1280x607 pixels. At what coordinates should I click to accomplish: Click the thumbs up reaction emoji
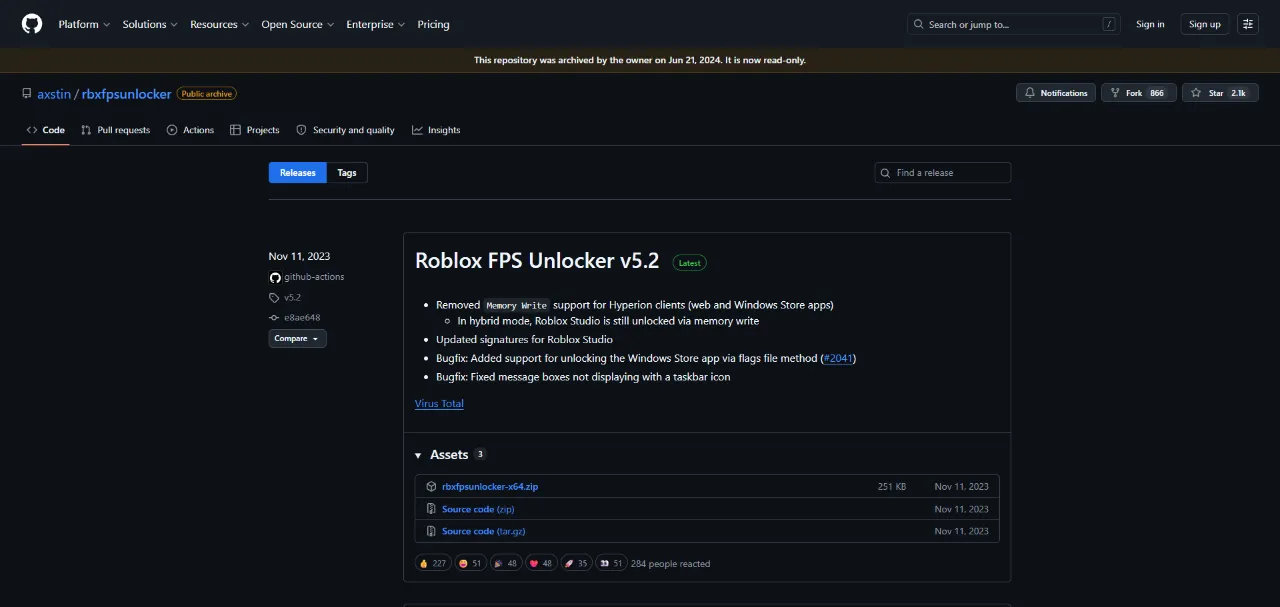[432, 564]
